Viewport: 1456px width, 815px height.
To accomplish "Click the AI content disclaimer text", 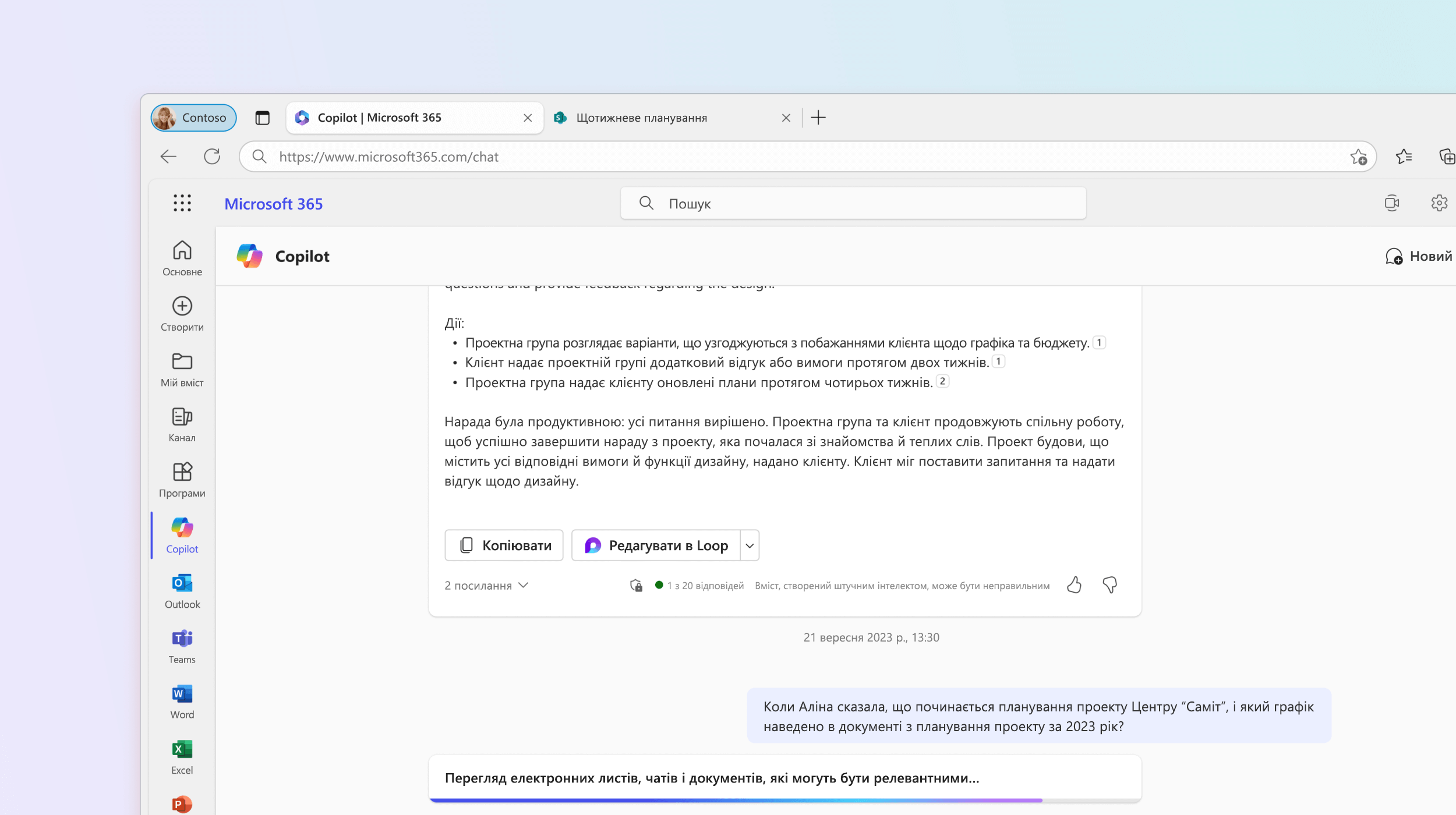I will 902,586.
